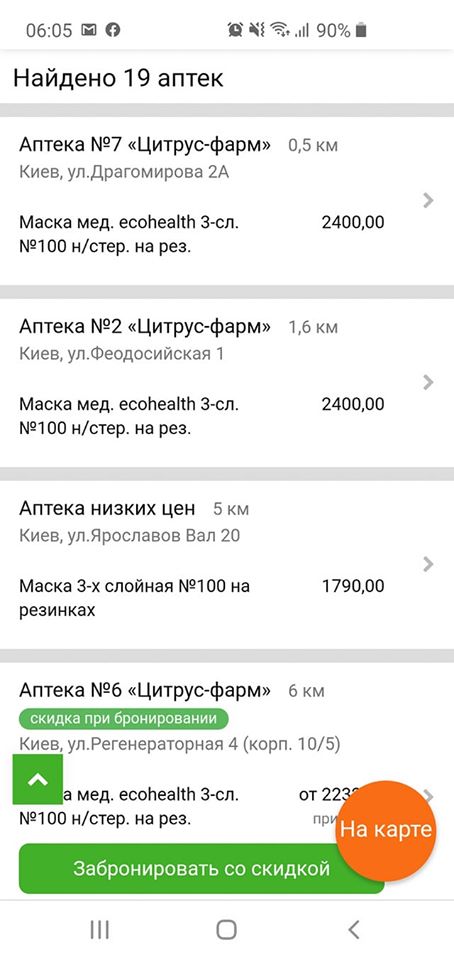Screen dimensions: 454x960
Task: Expand Аптека №2 chevron on Феодосийская
Action: click(x=429, y=382)
